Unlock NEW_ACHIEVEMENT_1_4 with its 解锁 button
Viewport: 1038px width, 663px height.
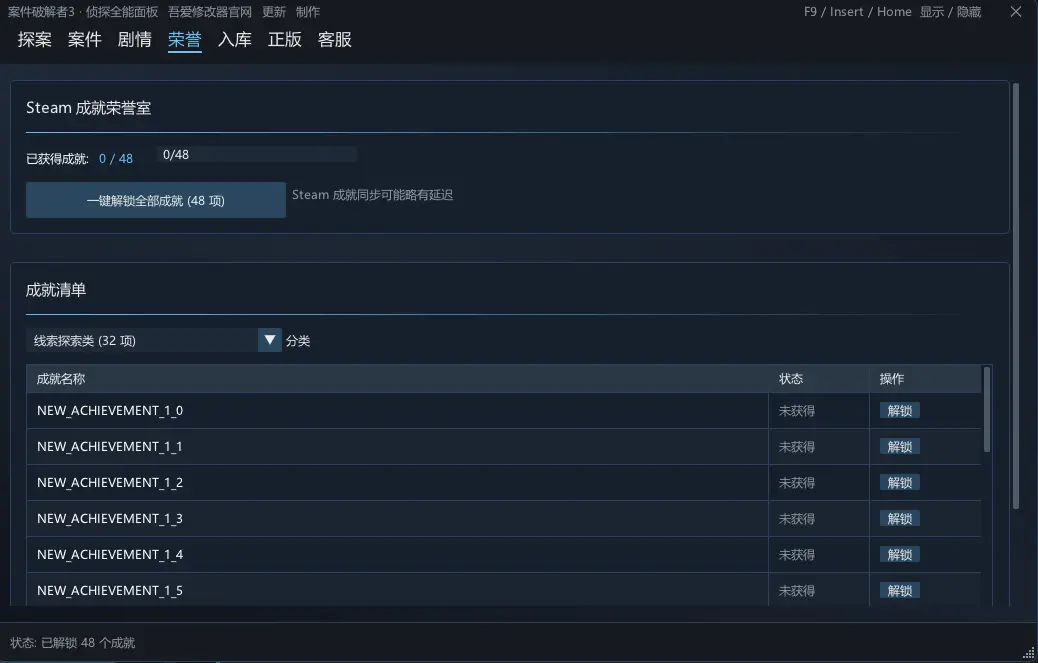pyautogui.click(x=900, y=554)
